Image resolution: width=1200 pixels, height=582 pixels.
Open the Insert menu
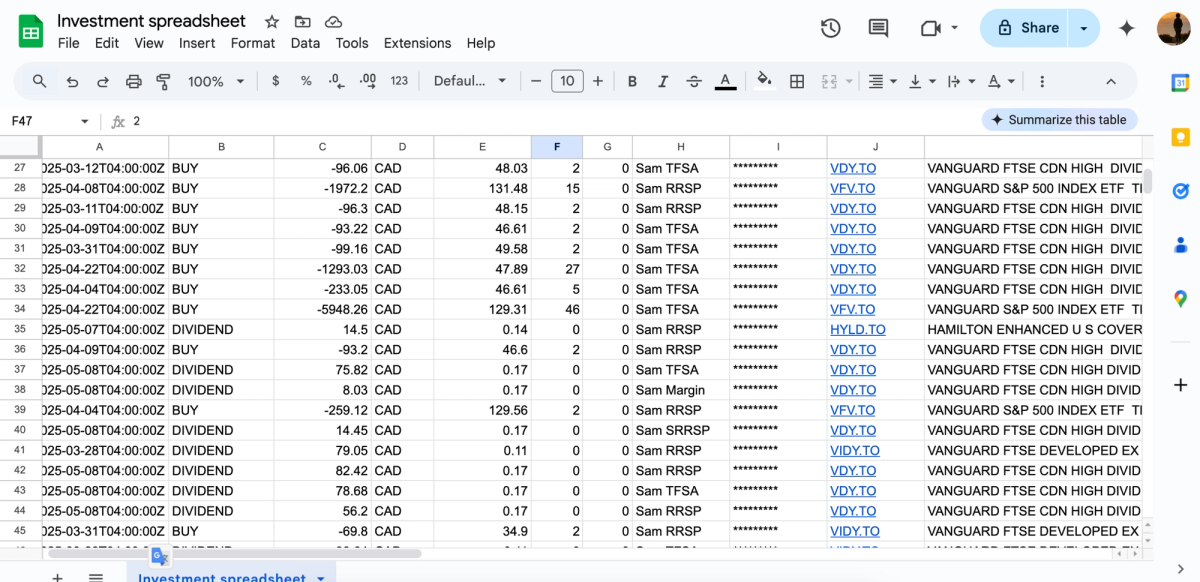(x=197, y=43)
